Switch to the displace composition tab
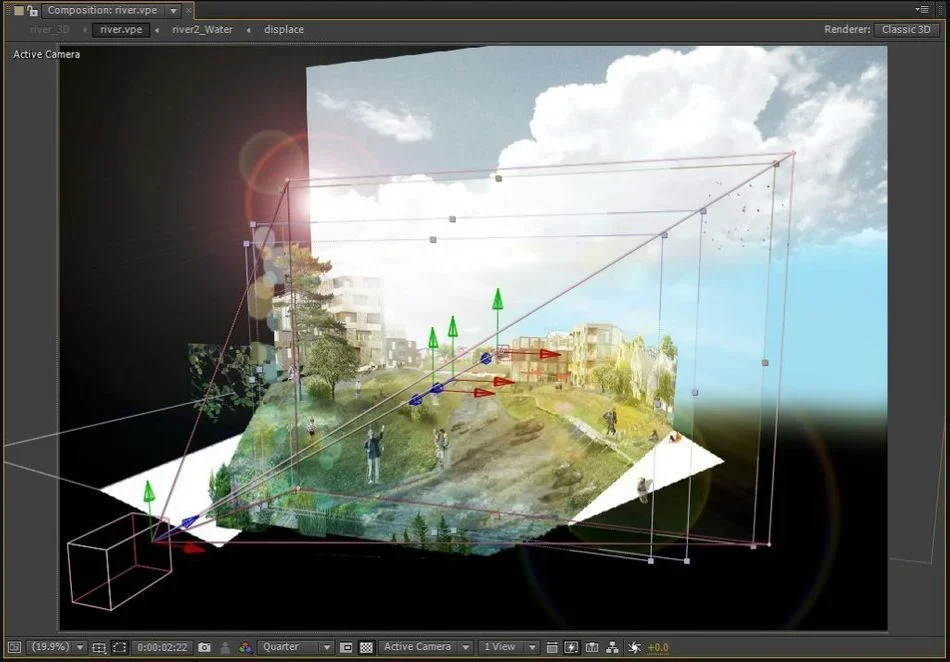950x662 pixels. [x=284, y=30]
